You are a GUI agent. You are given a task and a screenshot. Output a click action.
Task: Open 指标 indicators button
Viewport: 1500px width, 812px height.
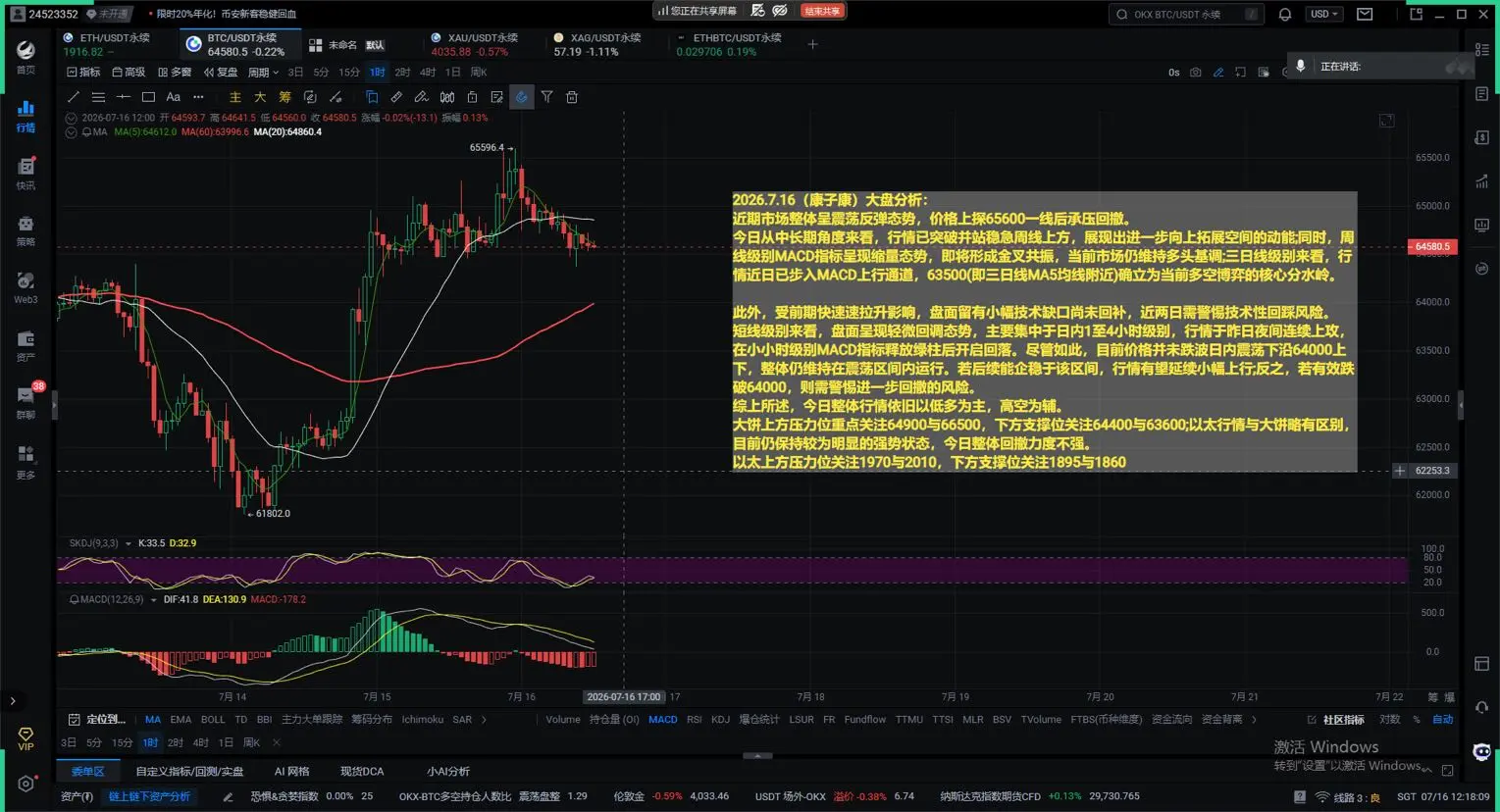tap(83, 73)
